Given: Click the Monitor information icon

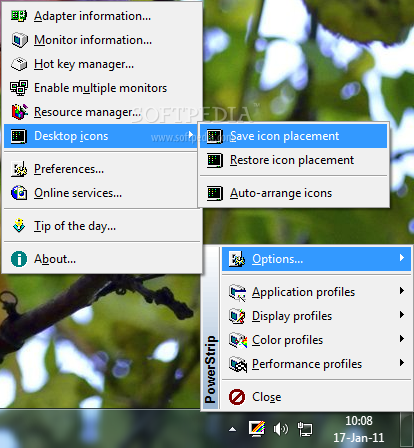Looking at the screenshot, I should point(19,40).
